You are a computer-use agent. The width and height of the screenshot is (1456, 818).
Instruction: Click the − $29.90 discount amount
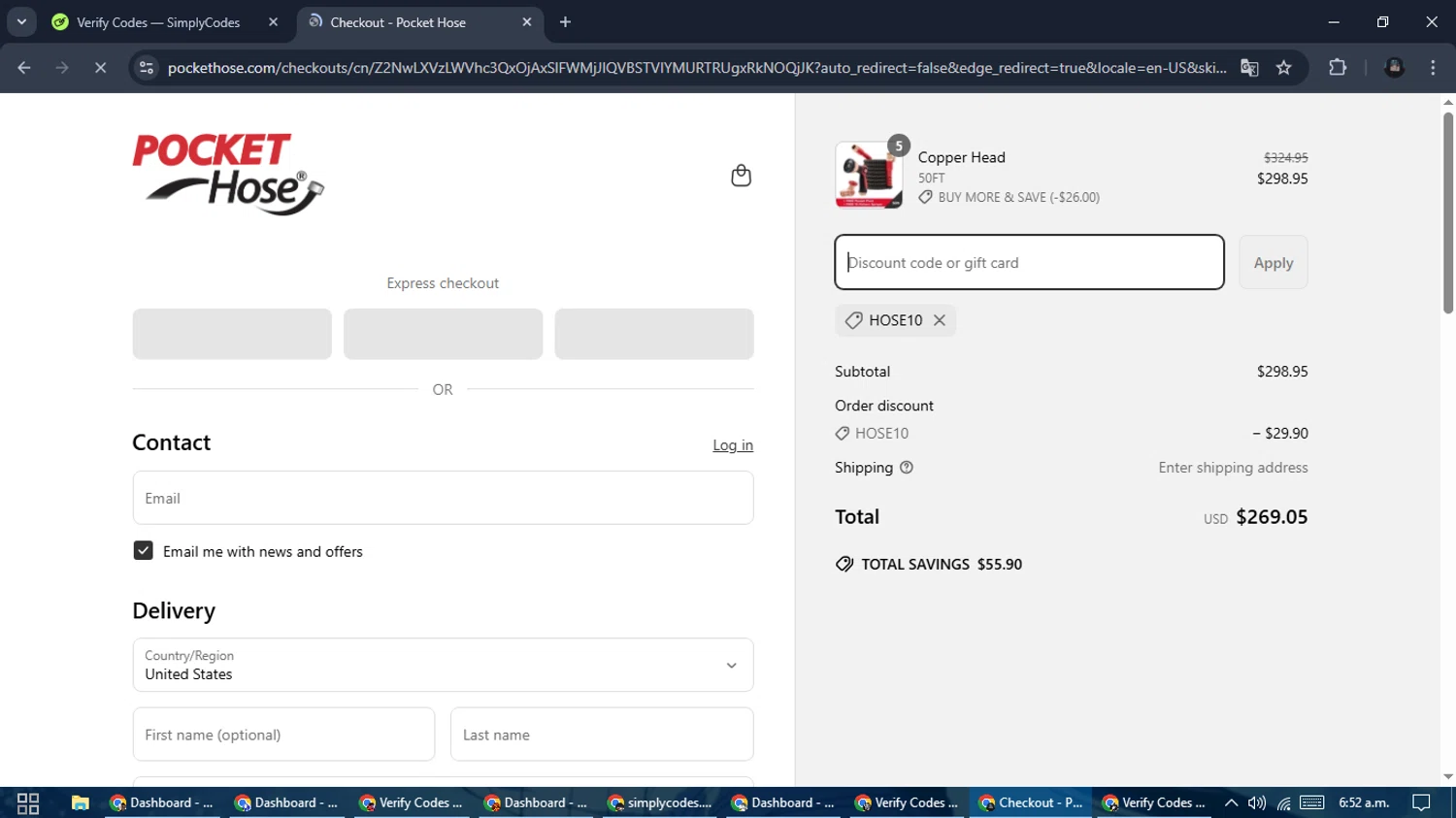(x=1280, y=434)
